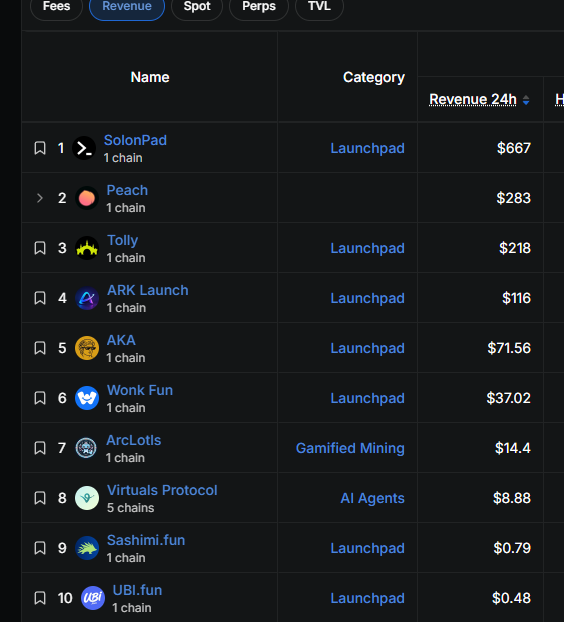Click the Peach logo icon

pos(87,198)
